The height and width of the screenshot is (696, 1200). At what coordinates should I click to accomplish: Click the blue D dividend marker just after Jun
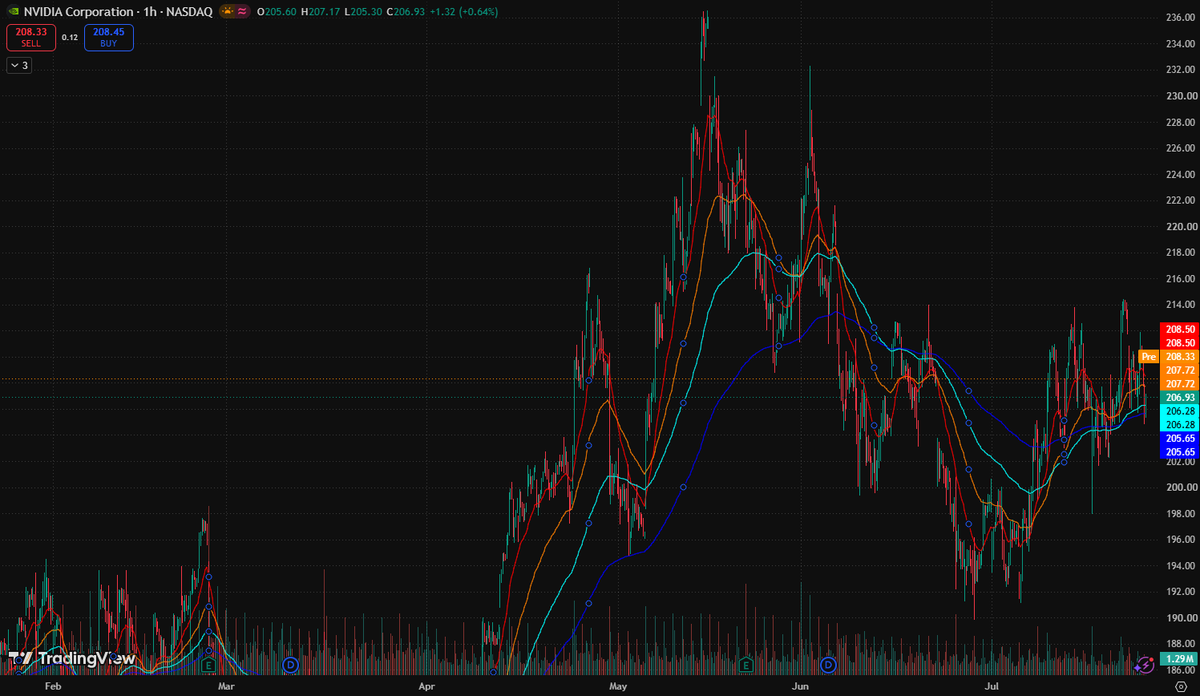coord(828,664)
